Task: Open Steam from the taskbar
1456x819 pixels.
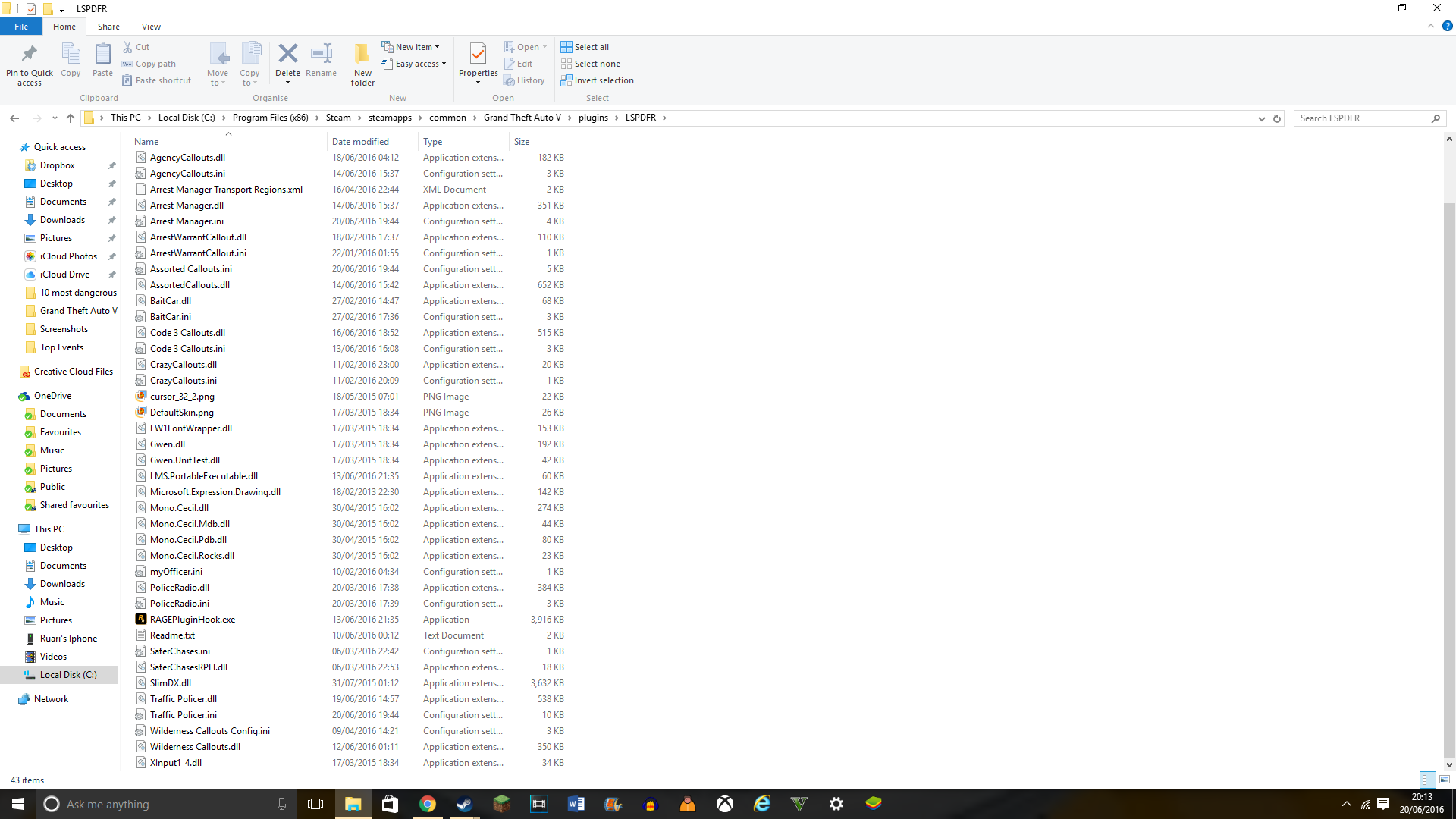Action: pyautogui.click(x=464, y=804)
